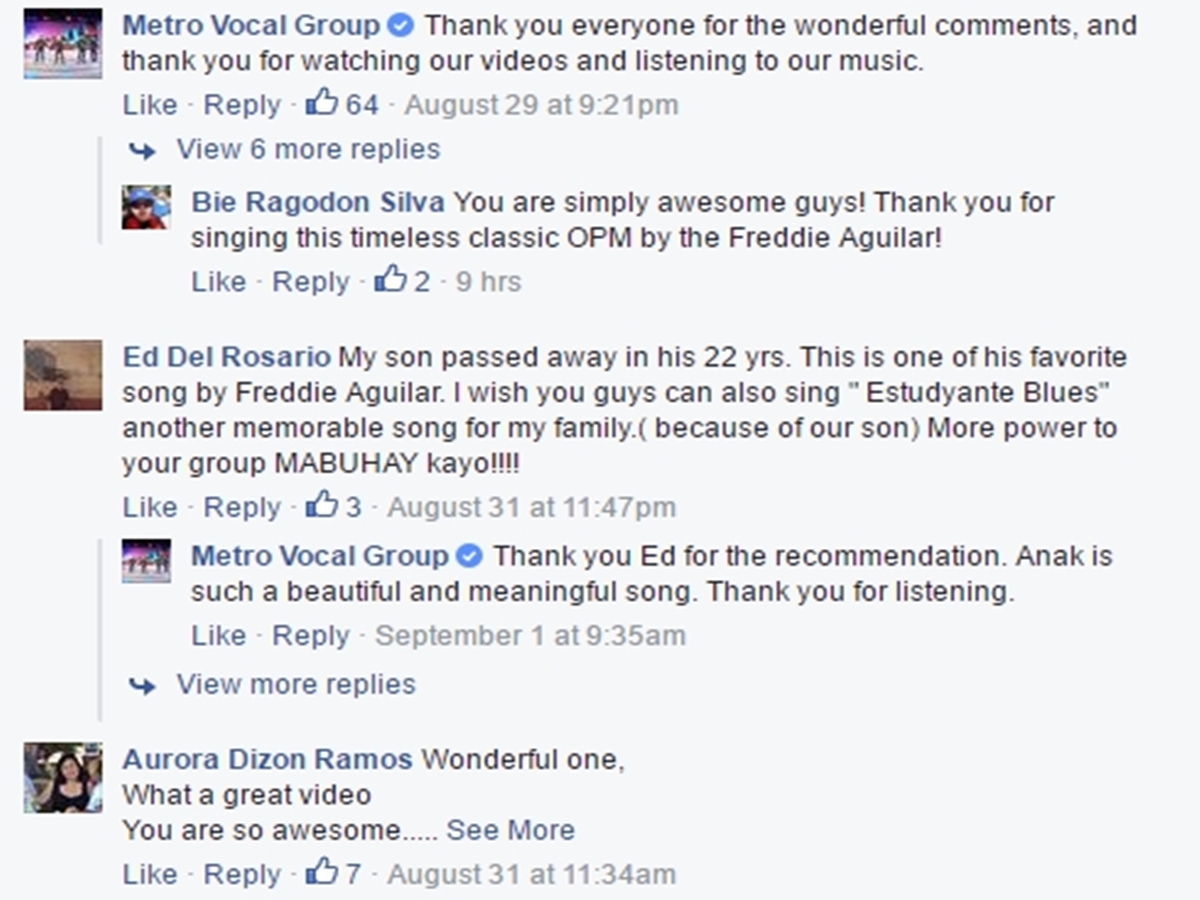This screenshot has height=900, width=1200.
Task: Open Ed Del Rosario's profile name link
Action: (x=226, y=357)
